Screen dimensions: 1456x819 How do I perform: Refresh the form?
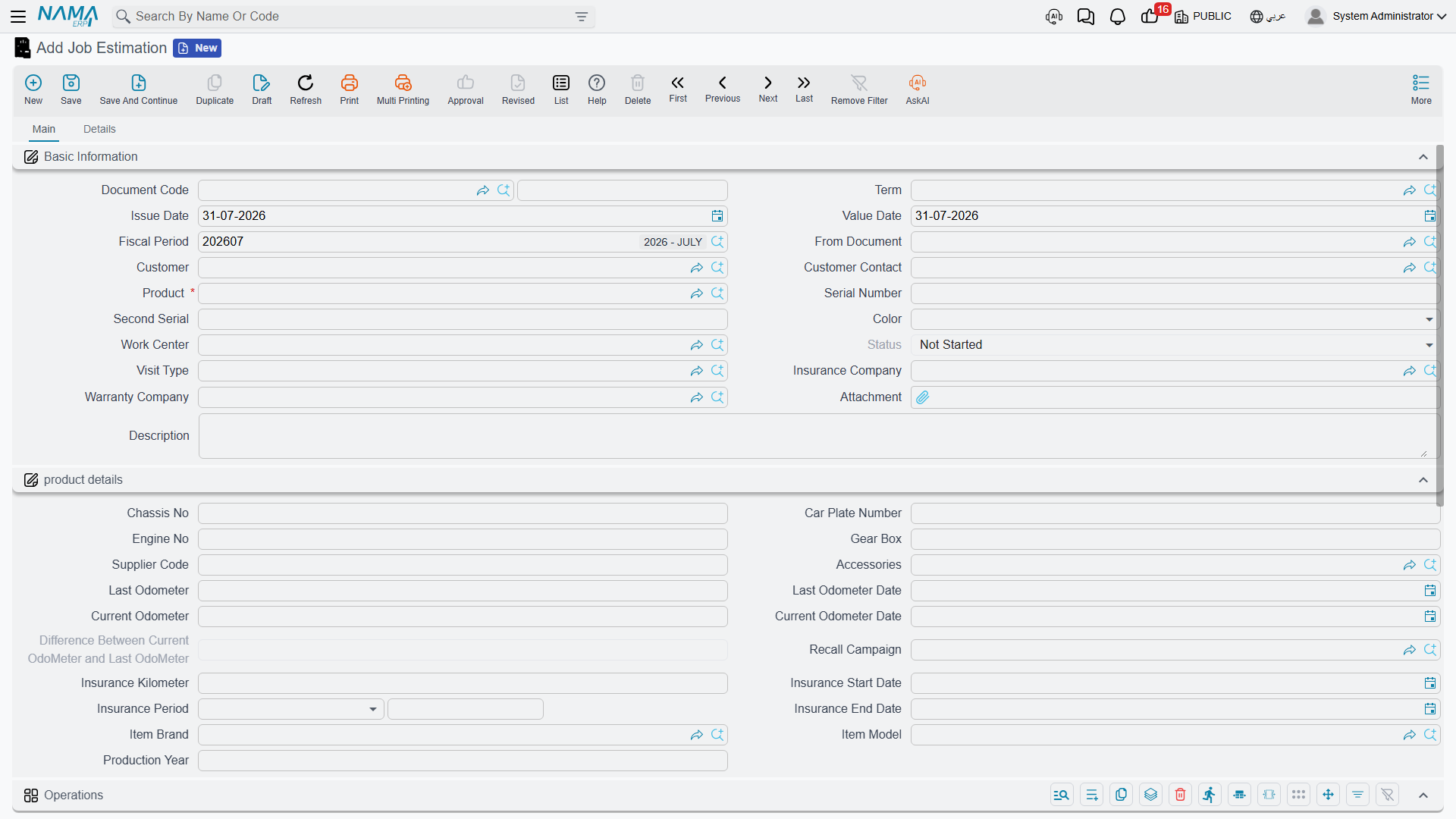(306, 89)
